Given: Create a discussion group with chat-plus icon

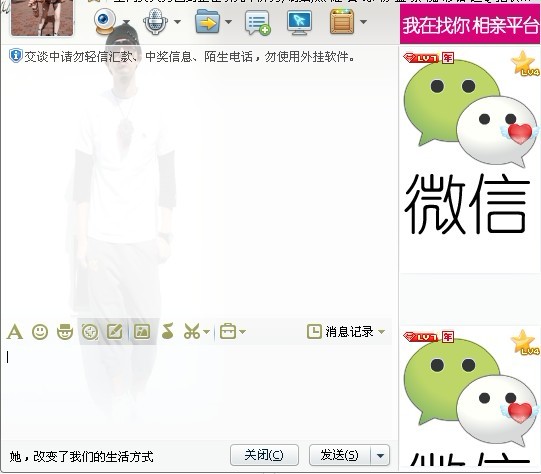Looking at the screenshot, I should click(257, 23).
